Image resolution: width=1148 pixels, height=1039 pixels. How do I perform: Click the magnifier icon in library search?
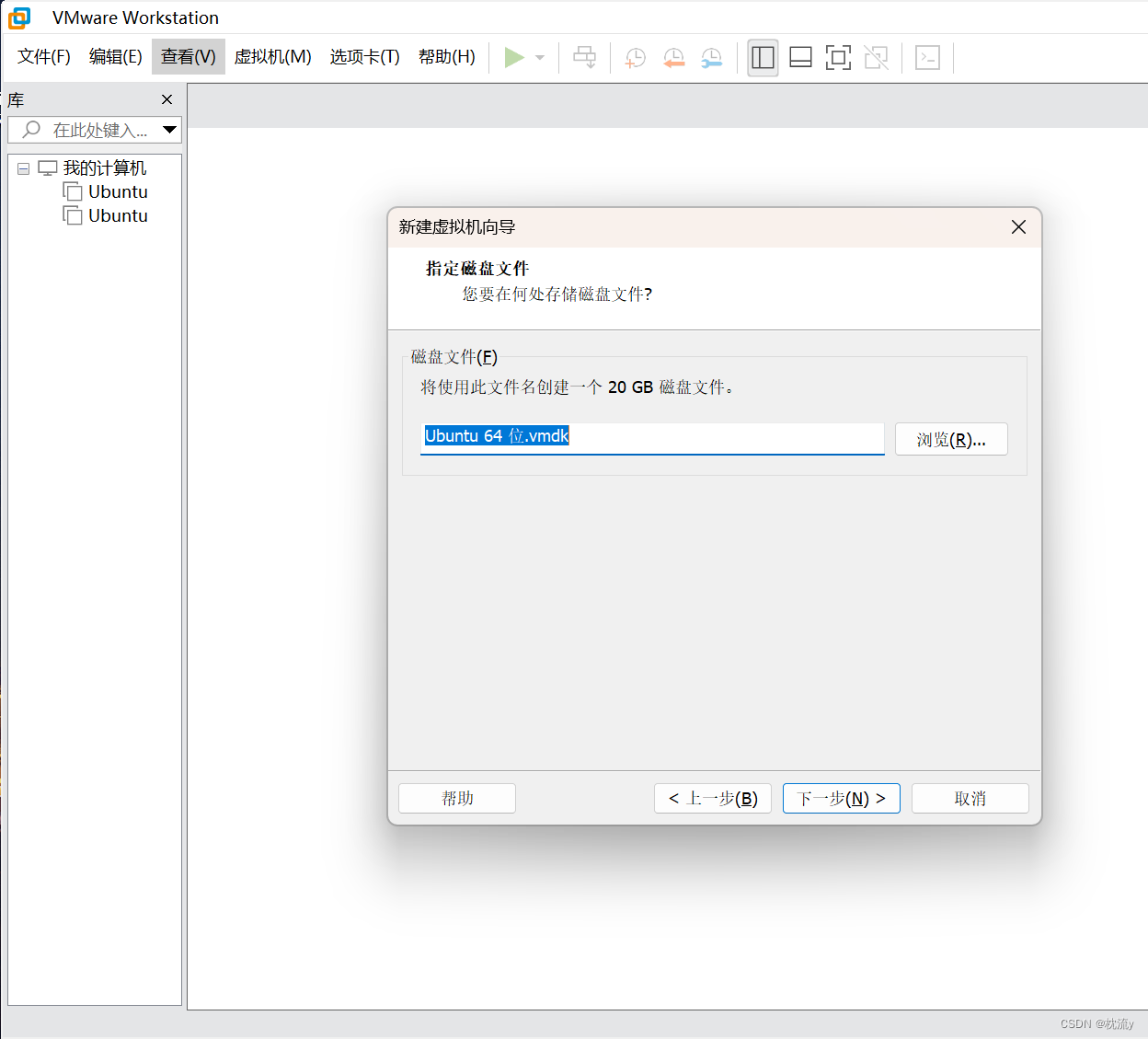coord(31,130)
